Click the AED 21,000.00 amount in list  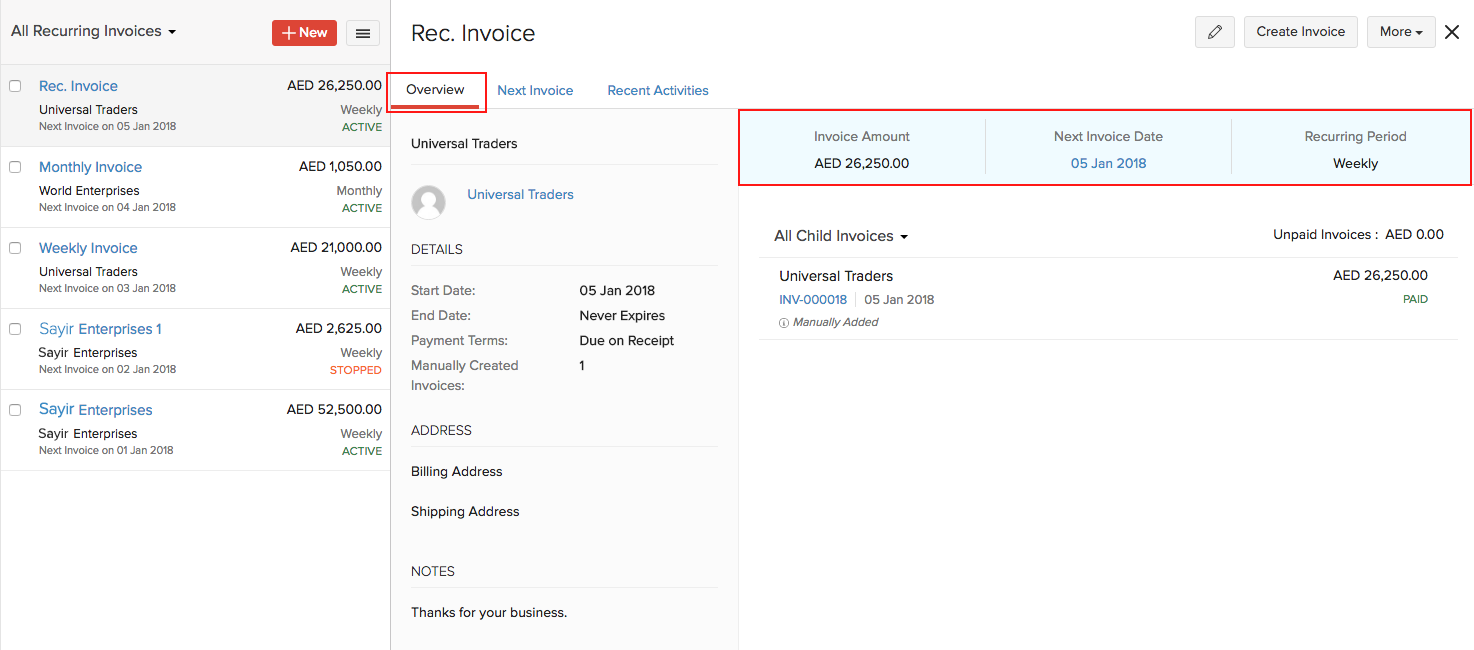tap(336, 248)
